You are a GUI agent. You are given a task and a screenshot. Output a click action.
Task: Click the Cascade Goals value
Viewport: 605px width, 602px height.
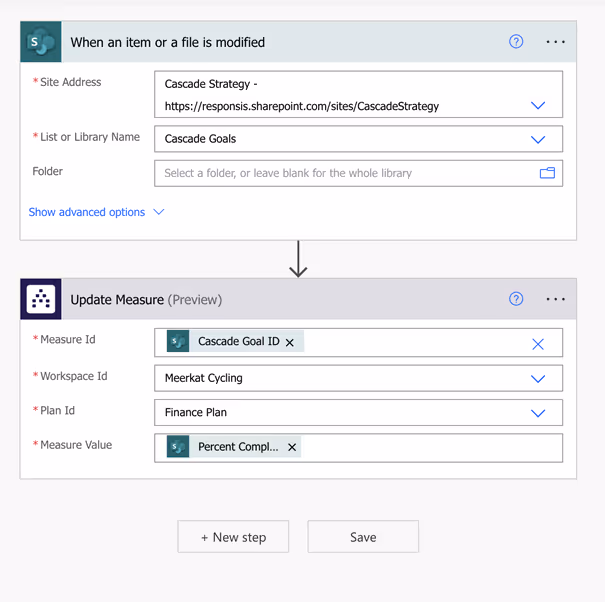pos(200,139)
